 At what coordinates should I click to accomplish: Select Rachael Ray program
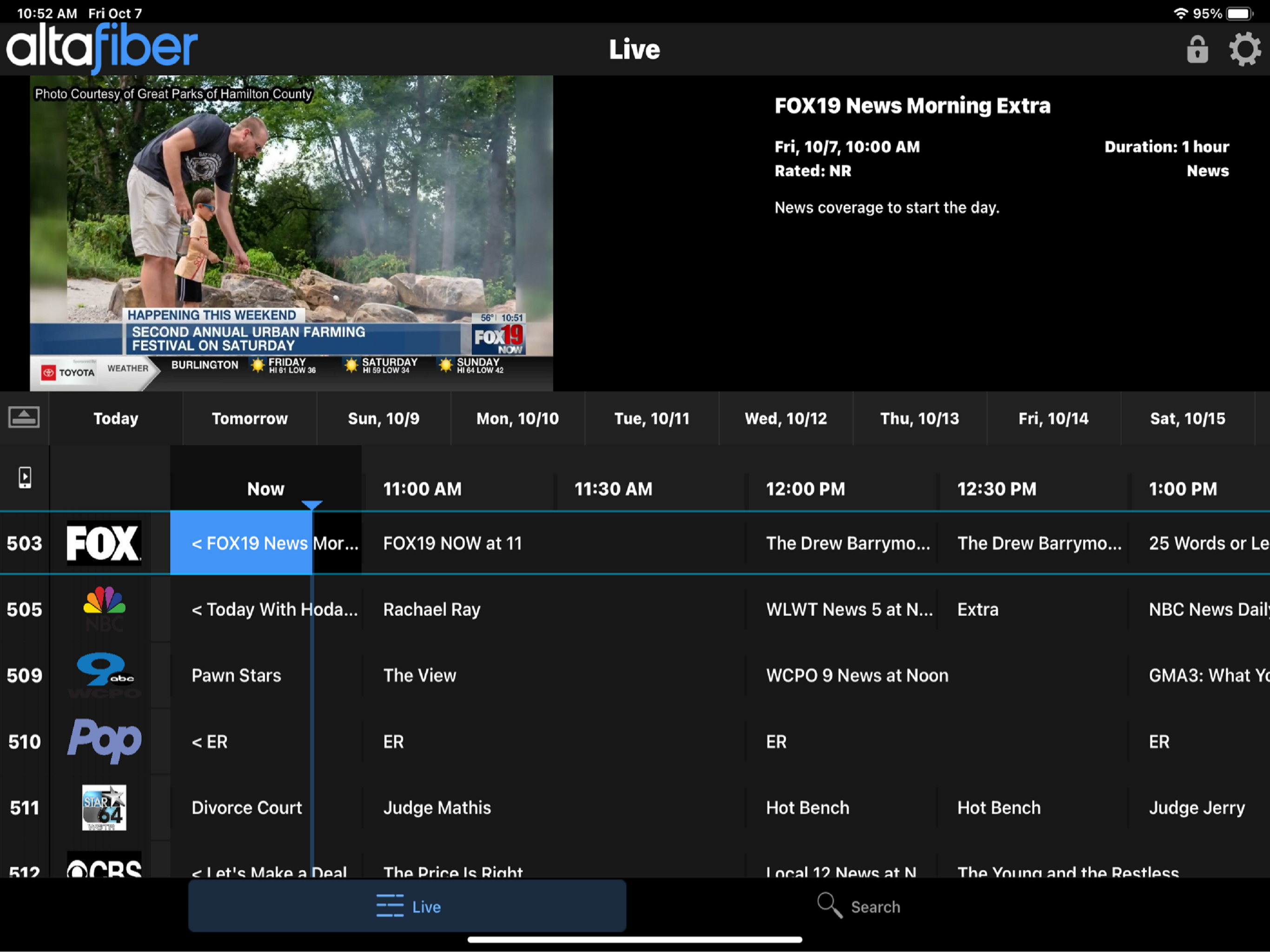click(x=554, y=608)
